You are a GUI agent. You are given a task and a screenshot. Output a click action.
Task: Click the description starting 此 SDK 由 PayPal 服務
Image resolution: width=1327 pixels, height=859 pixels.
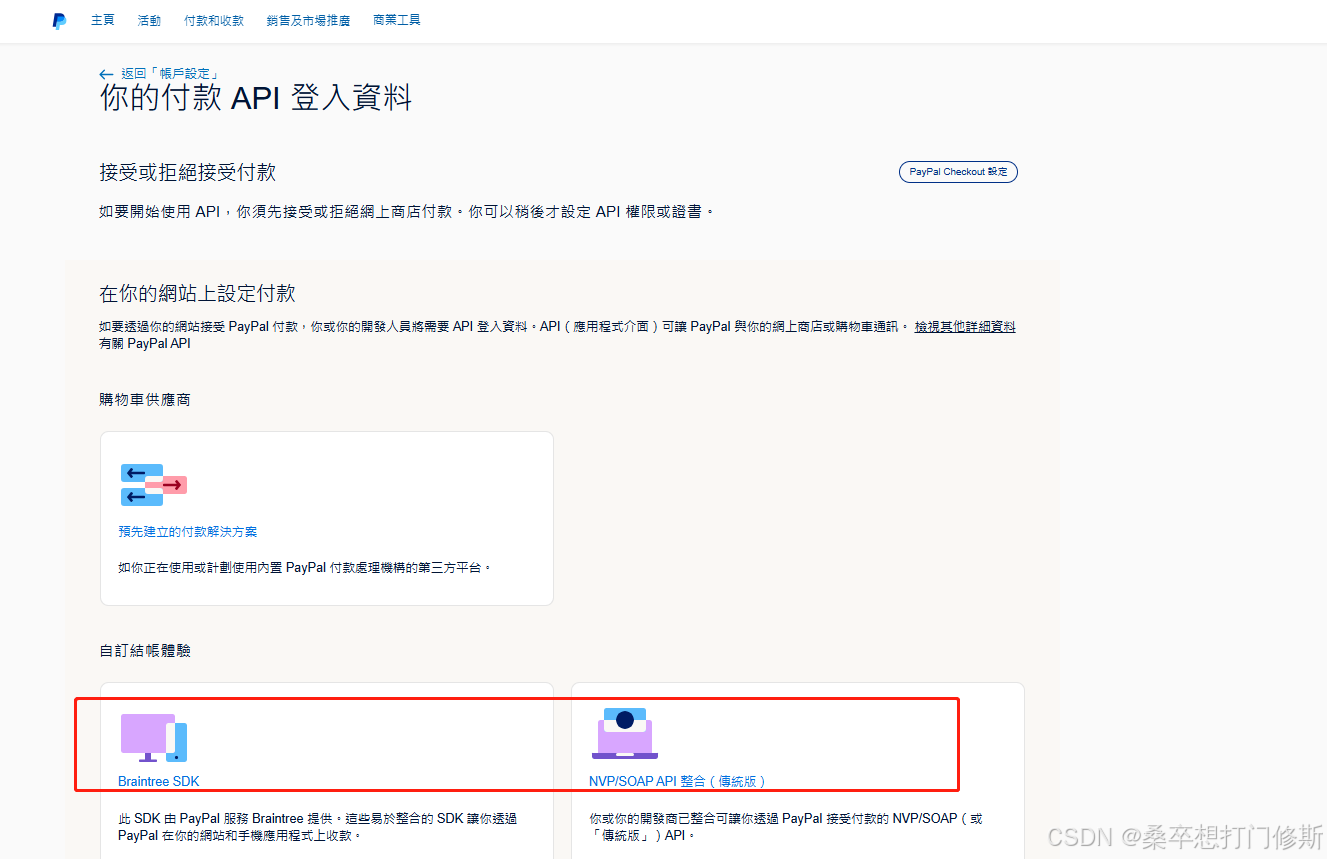pos(318,826)
